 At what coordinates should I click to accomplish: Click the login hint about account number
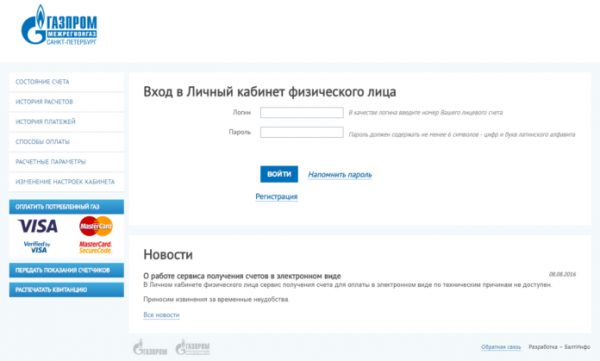(426, 113)
